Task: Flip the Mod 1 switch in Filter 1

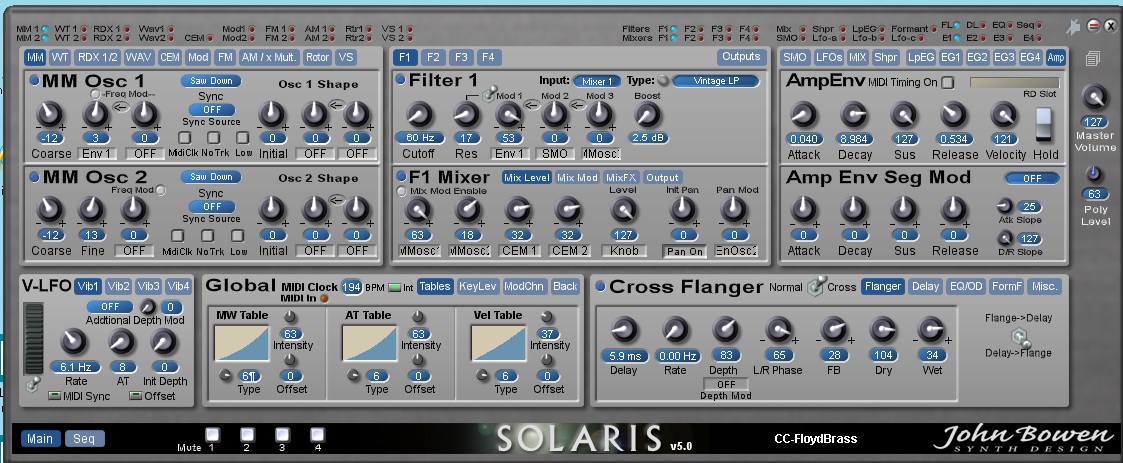Action: (490, 94)
